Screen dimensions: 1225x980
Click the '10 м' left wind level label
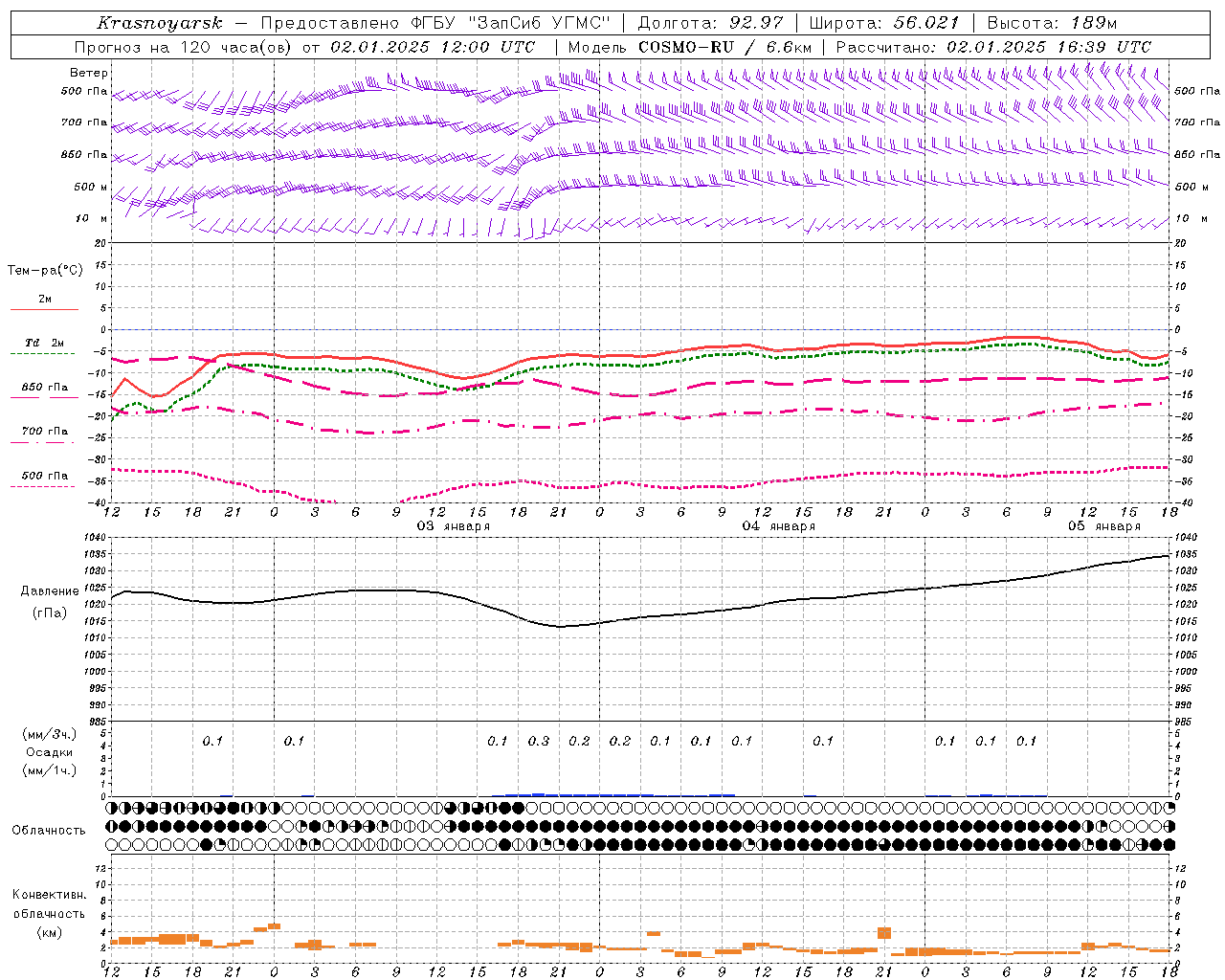pyautogui.click(x=92, y=219)
